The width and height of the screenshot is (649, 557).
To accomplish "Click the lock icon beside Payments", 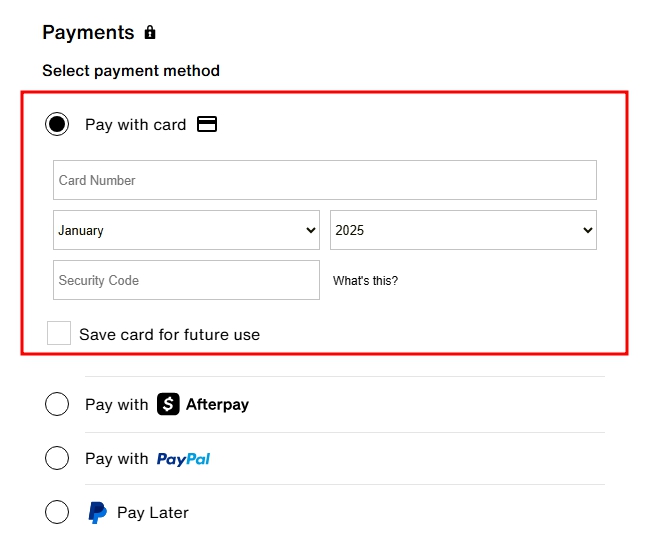I will click(x=150, y=33).
